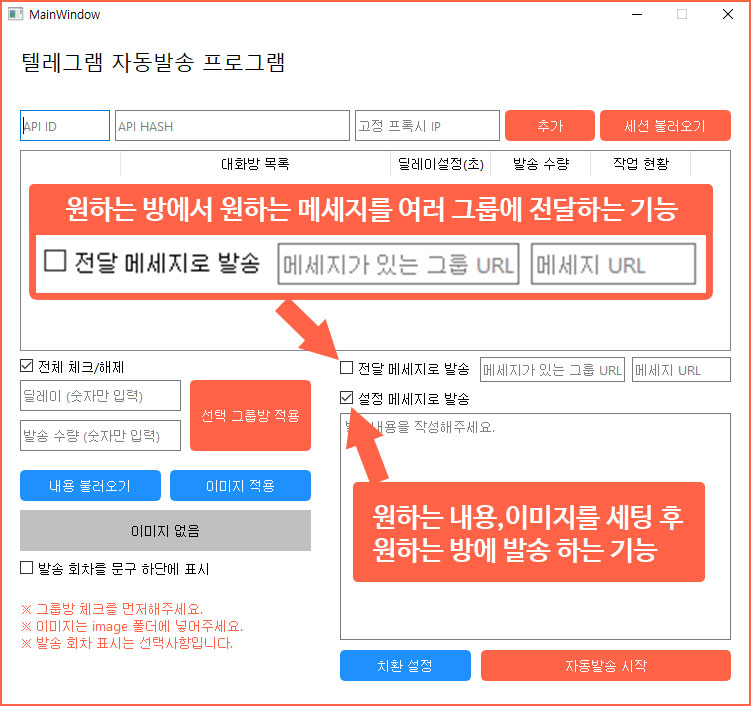Uncheck the 설정 메세지로 발송 checkbox
This screenshot has width=751, height=706.
pyautogui.click(x=346, y=398)
